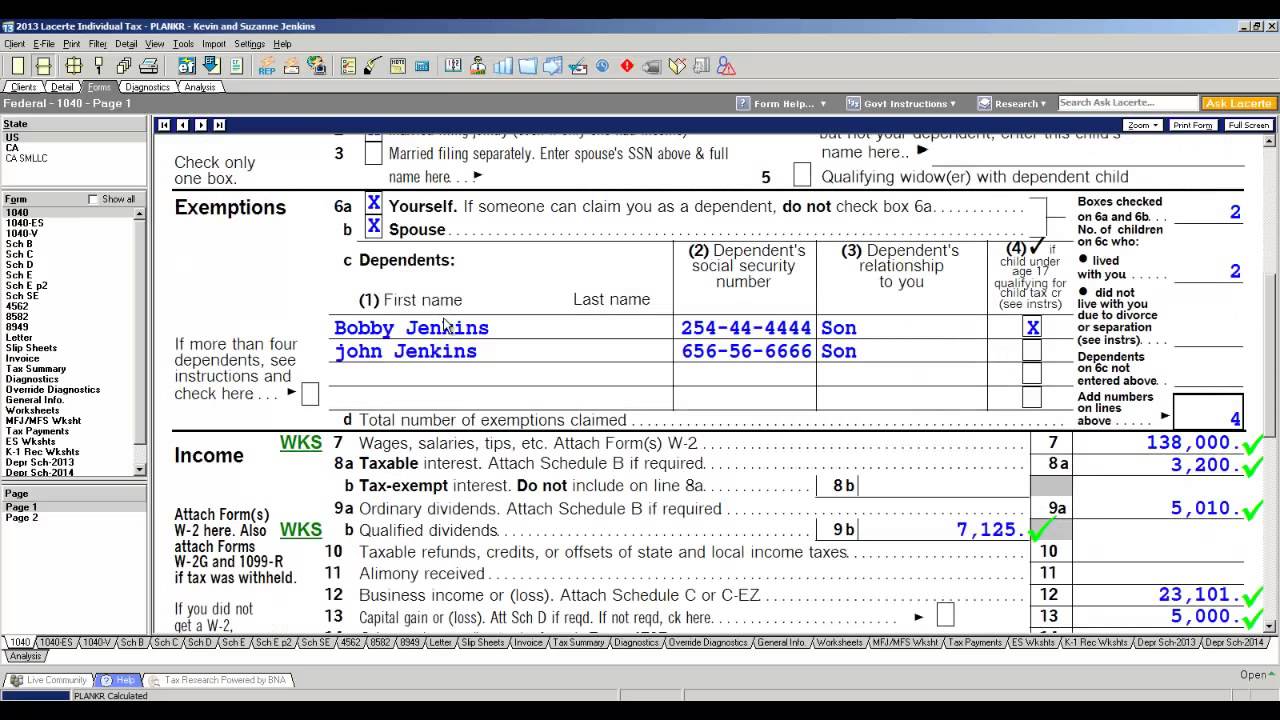Click the Ask Lacerte button
1280x720 pixels.
coord(1238,103)
